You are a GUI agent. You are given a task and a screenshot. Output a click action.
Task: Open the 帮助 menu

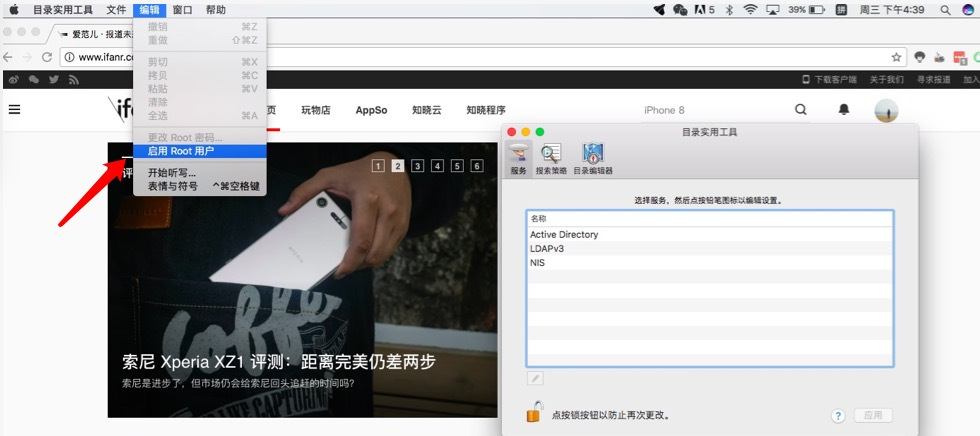click(216, 9)
